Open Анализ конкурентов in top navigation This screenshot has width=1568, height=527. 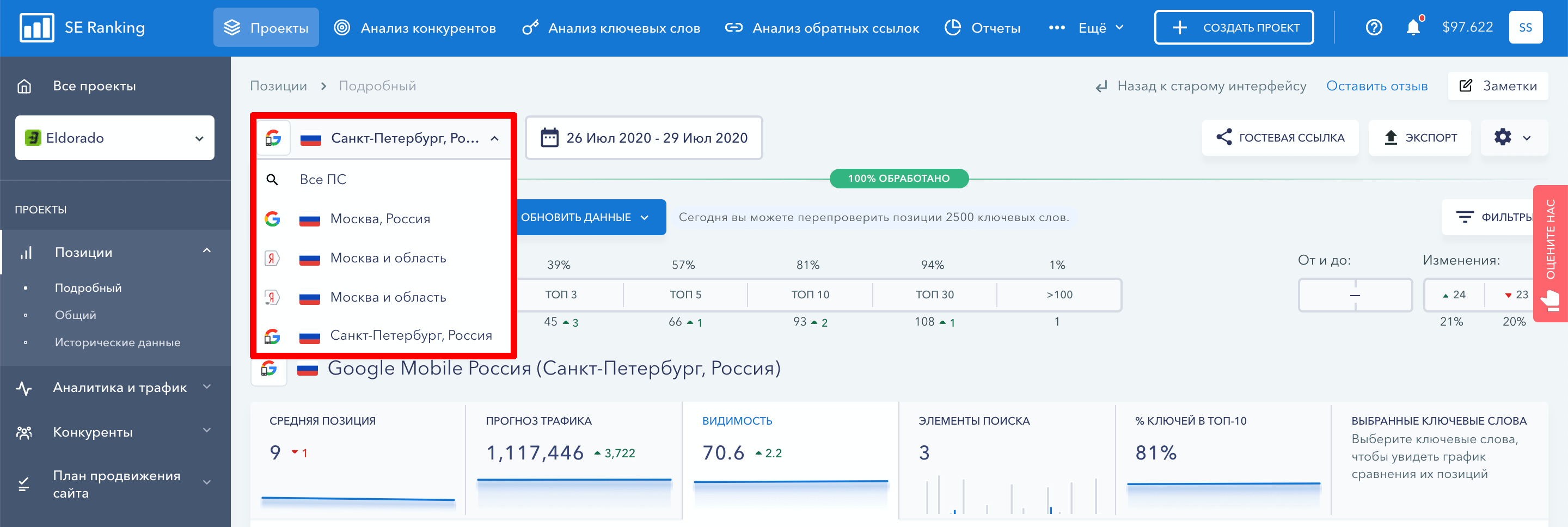click(415, 28)
